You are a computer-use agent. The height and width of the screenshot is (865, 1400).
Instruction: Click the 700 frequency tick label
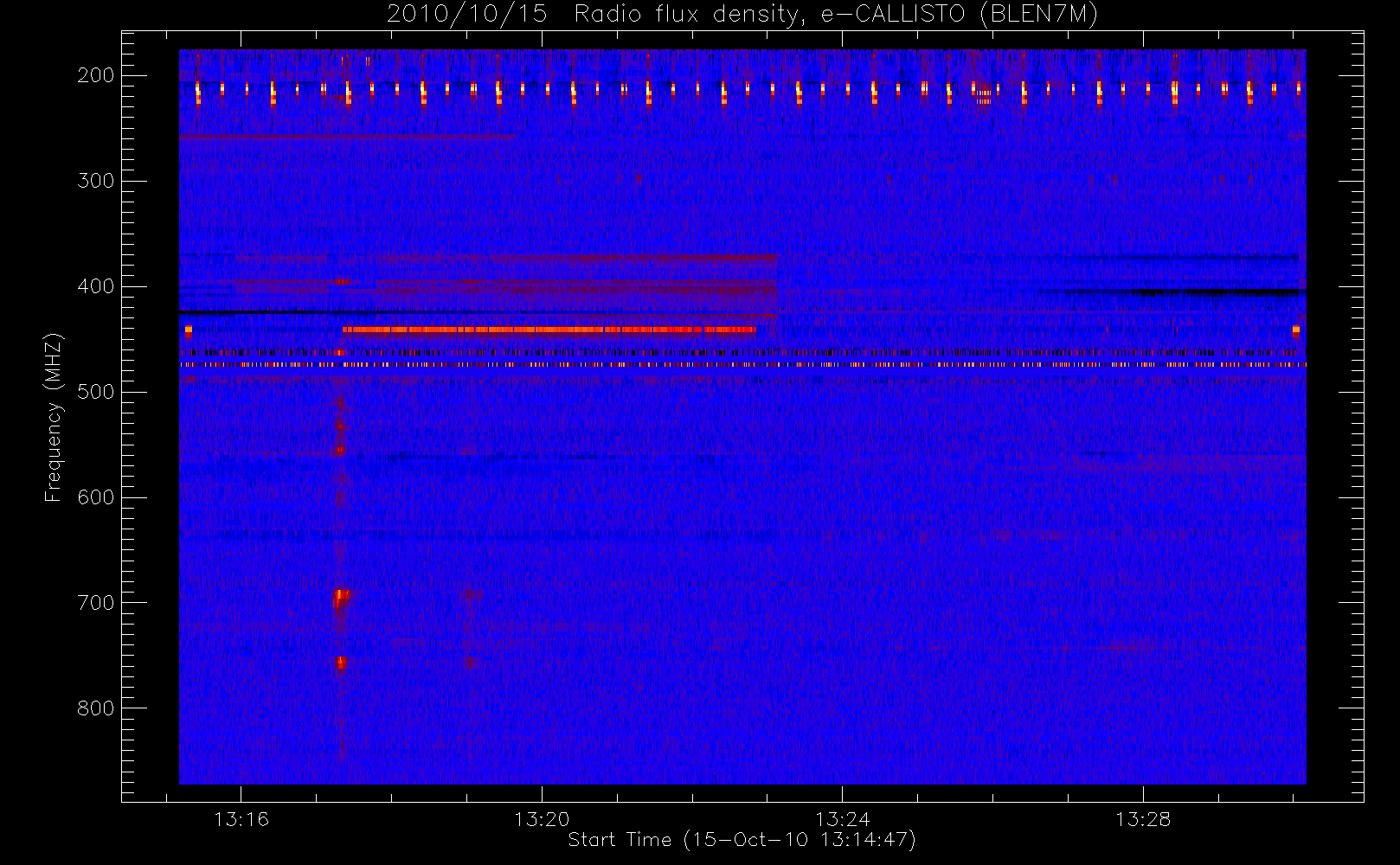[96, 603]
